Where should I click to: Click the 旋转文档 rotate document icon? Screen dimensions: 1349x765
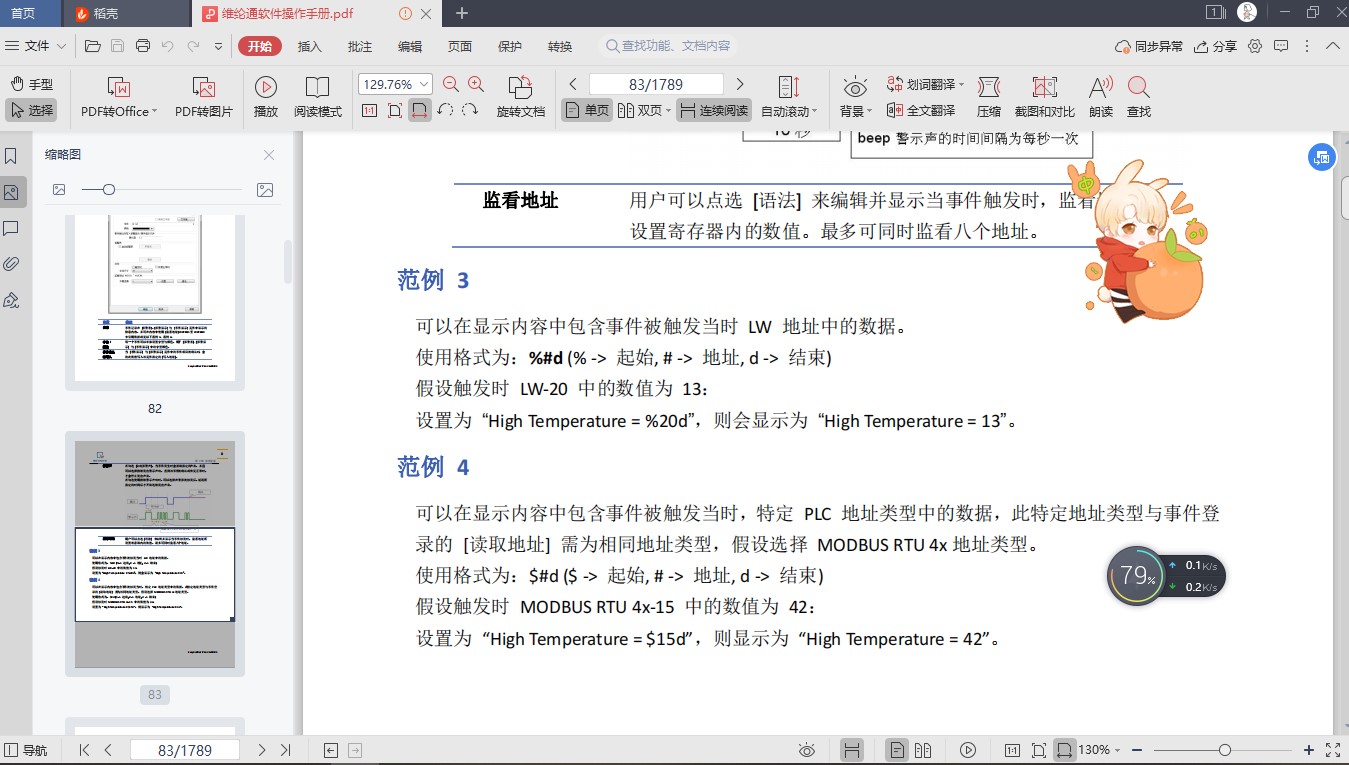[x=520, y=88]
